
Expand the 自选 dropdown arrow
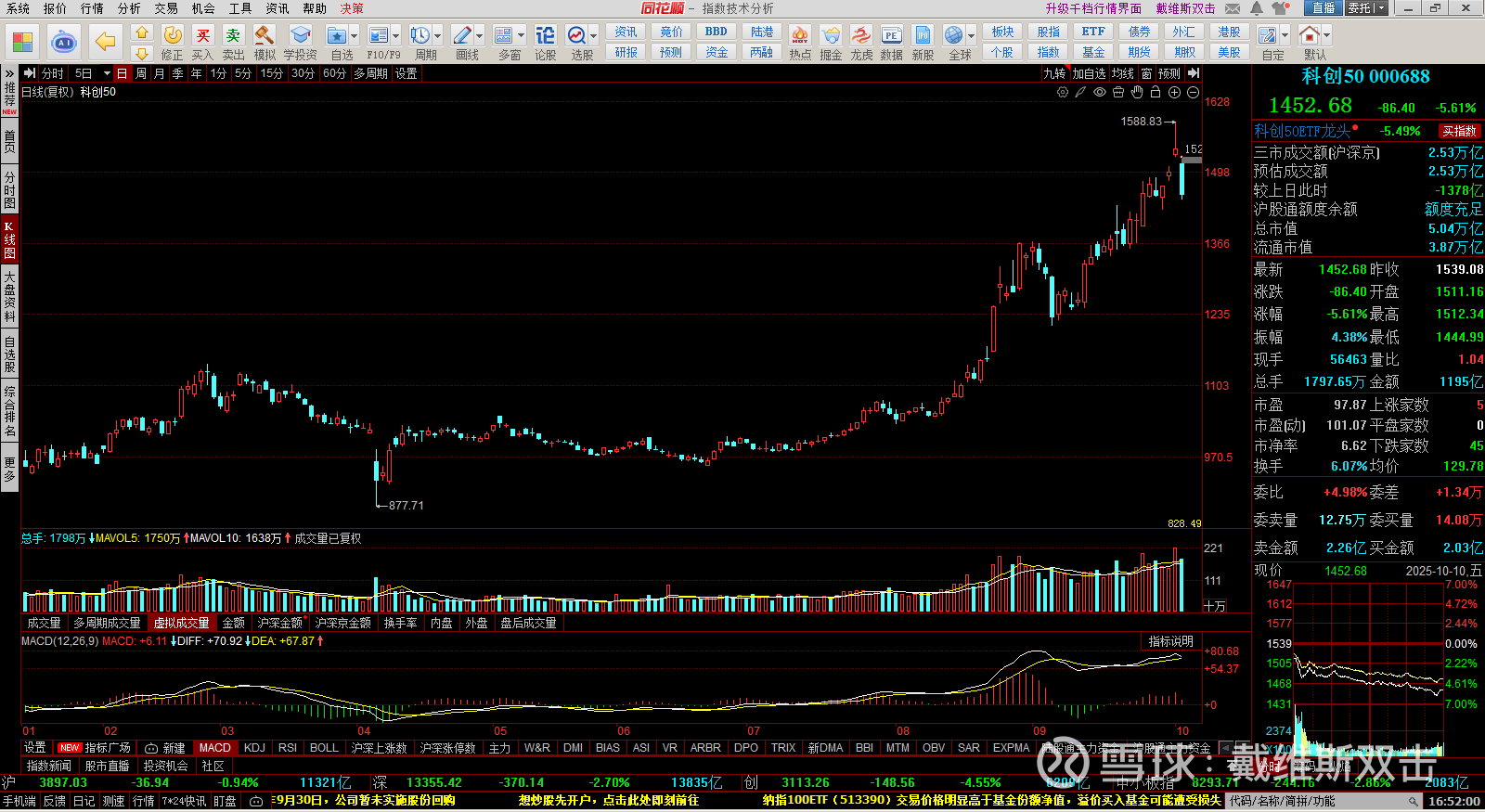pos(355,36)
